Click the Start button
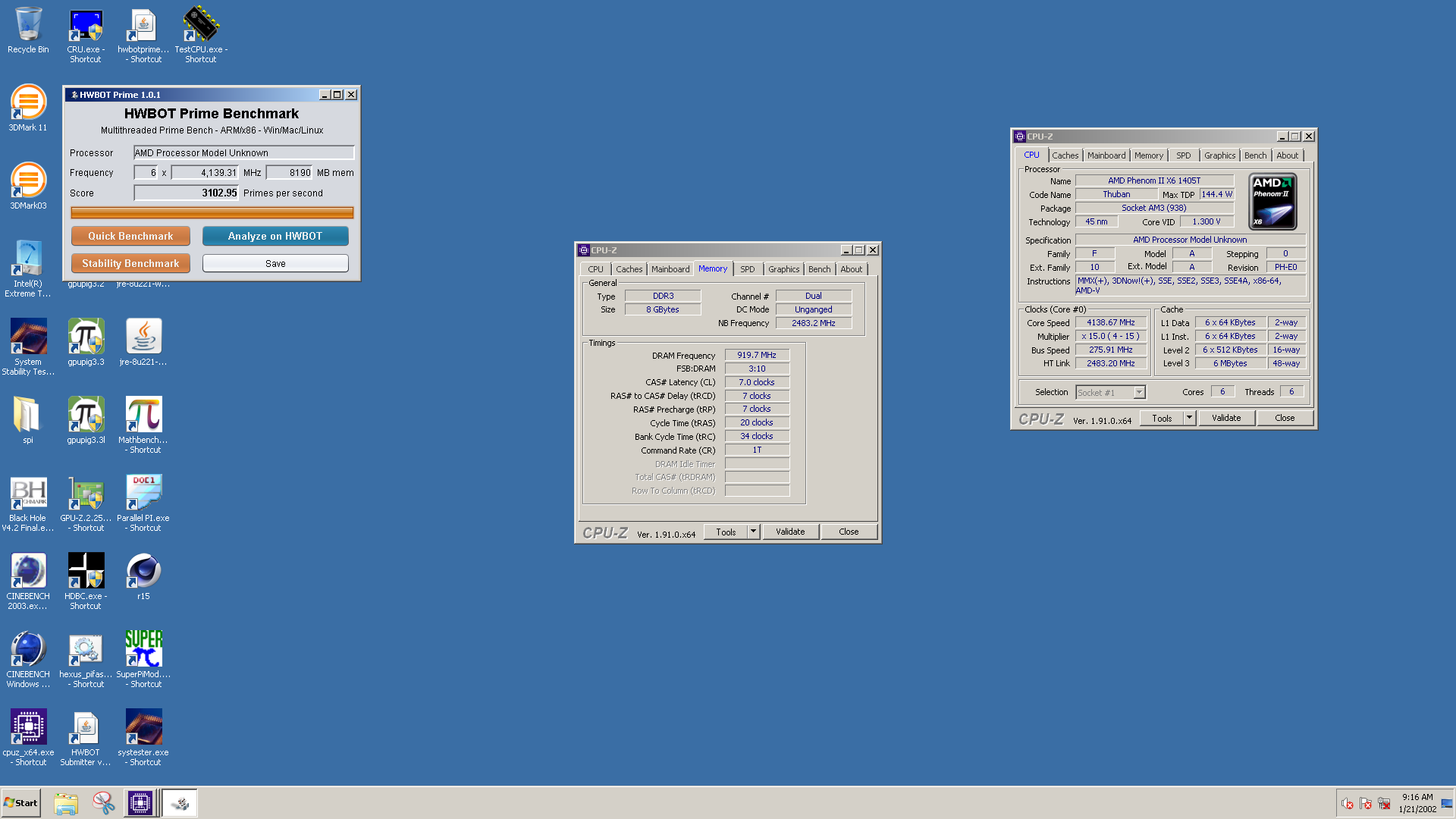This screenshot has height=819, width=1456. [x=21, y=803]
